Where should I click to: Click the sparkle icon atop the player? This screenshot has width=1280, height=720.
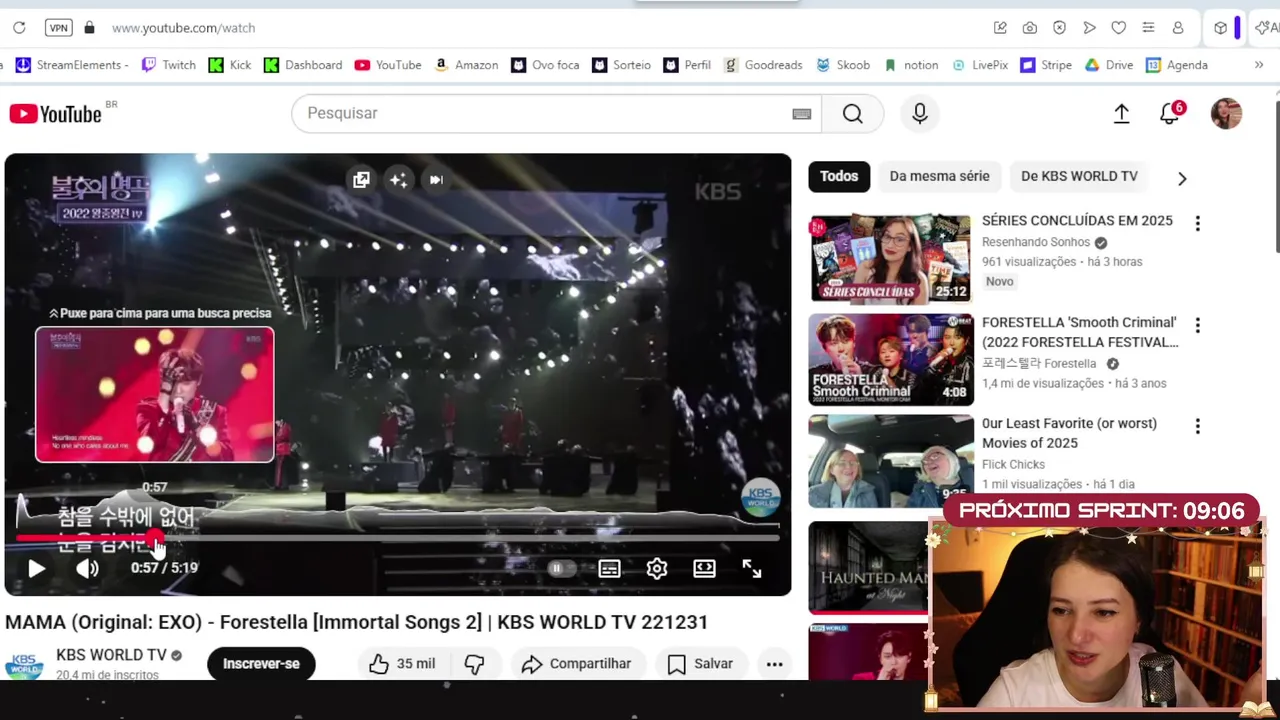point(398,180)
